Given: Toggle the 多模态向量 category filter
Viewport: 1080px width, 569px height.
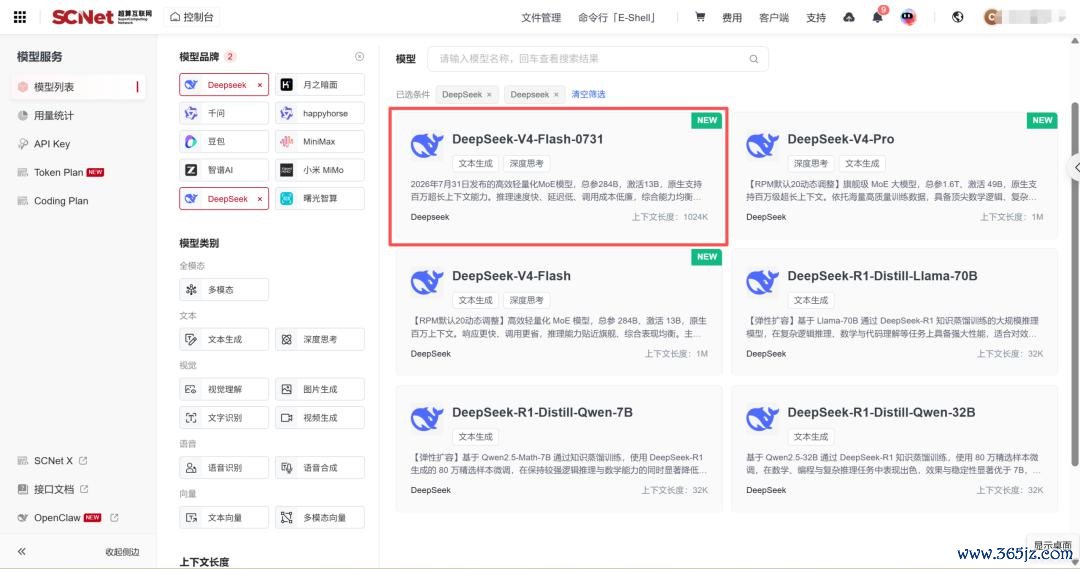Looking at the screenshot, I should coord(320,517).
